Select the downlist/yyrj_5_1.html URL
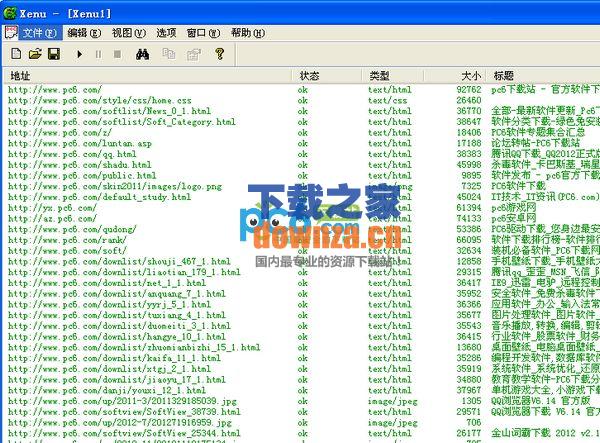The height and width of the screenshot is (443, 600). pos(109,304)
